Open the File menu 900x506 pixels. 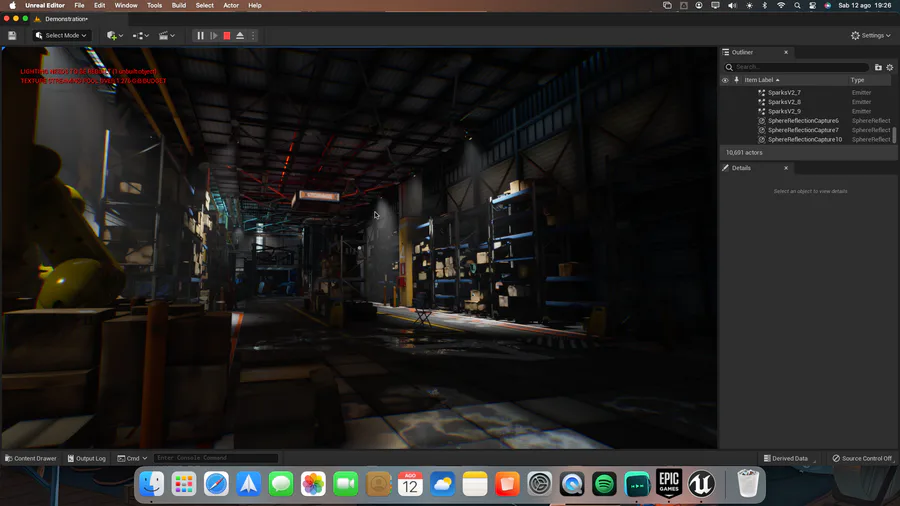coord(79,5)
